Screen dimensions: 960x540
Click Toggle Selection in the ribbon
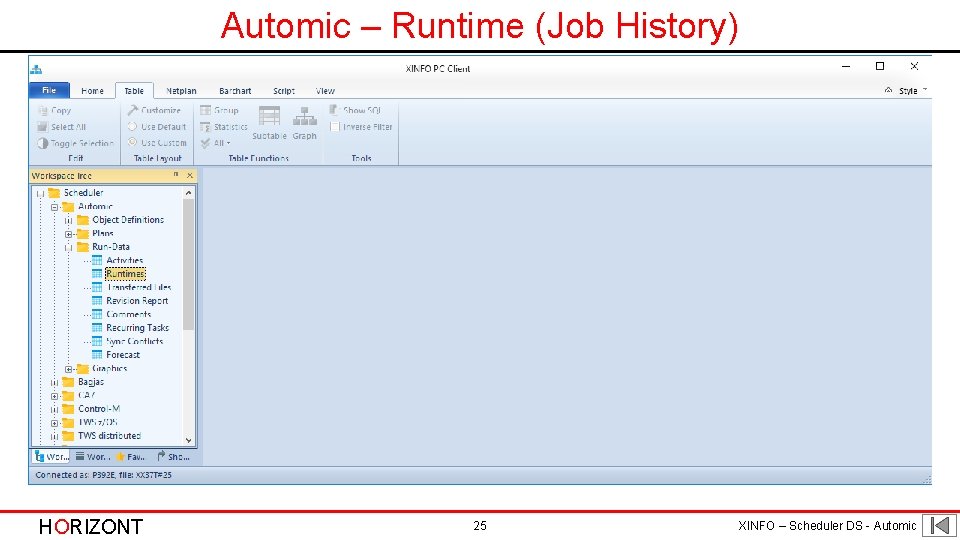[x=75, y=143]
